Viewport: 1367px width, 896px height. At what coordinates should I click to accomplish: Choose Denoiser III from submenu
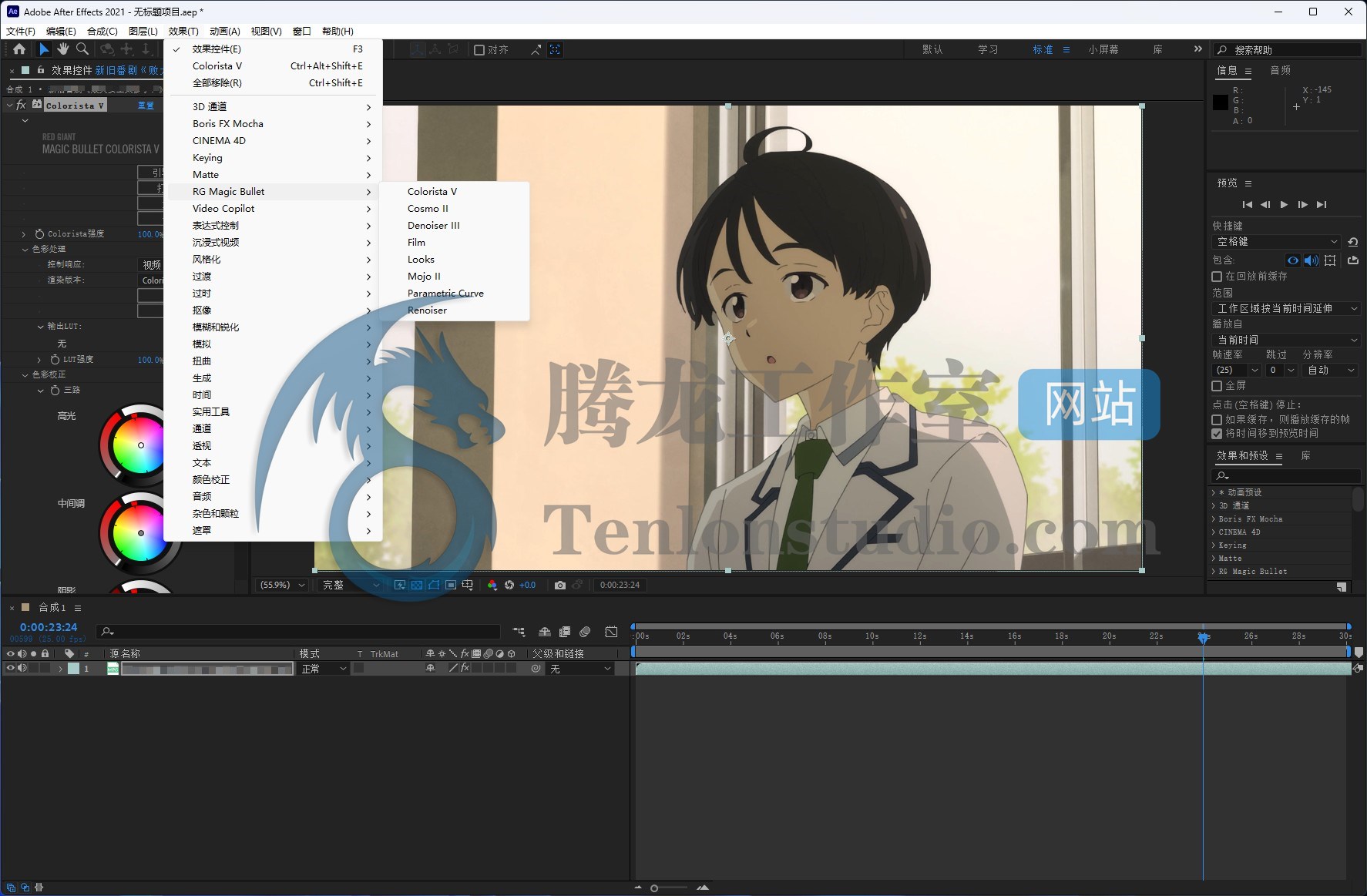point(433,226)
